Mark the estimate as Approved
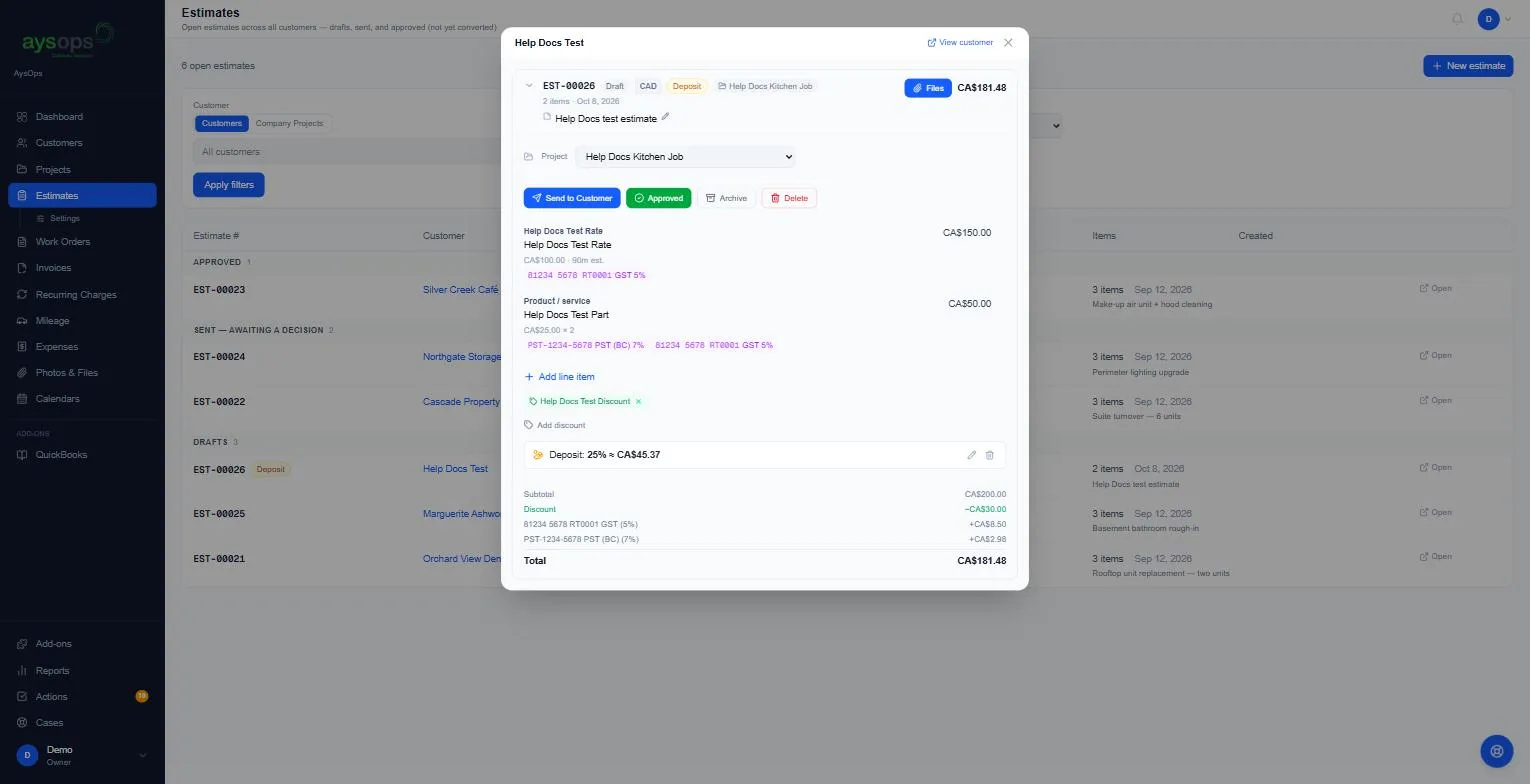Screen dimensions: 1530x784 (658, 198)
